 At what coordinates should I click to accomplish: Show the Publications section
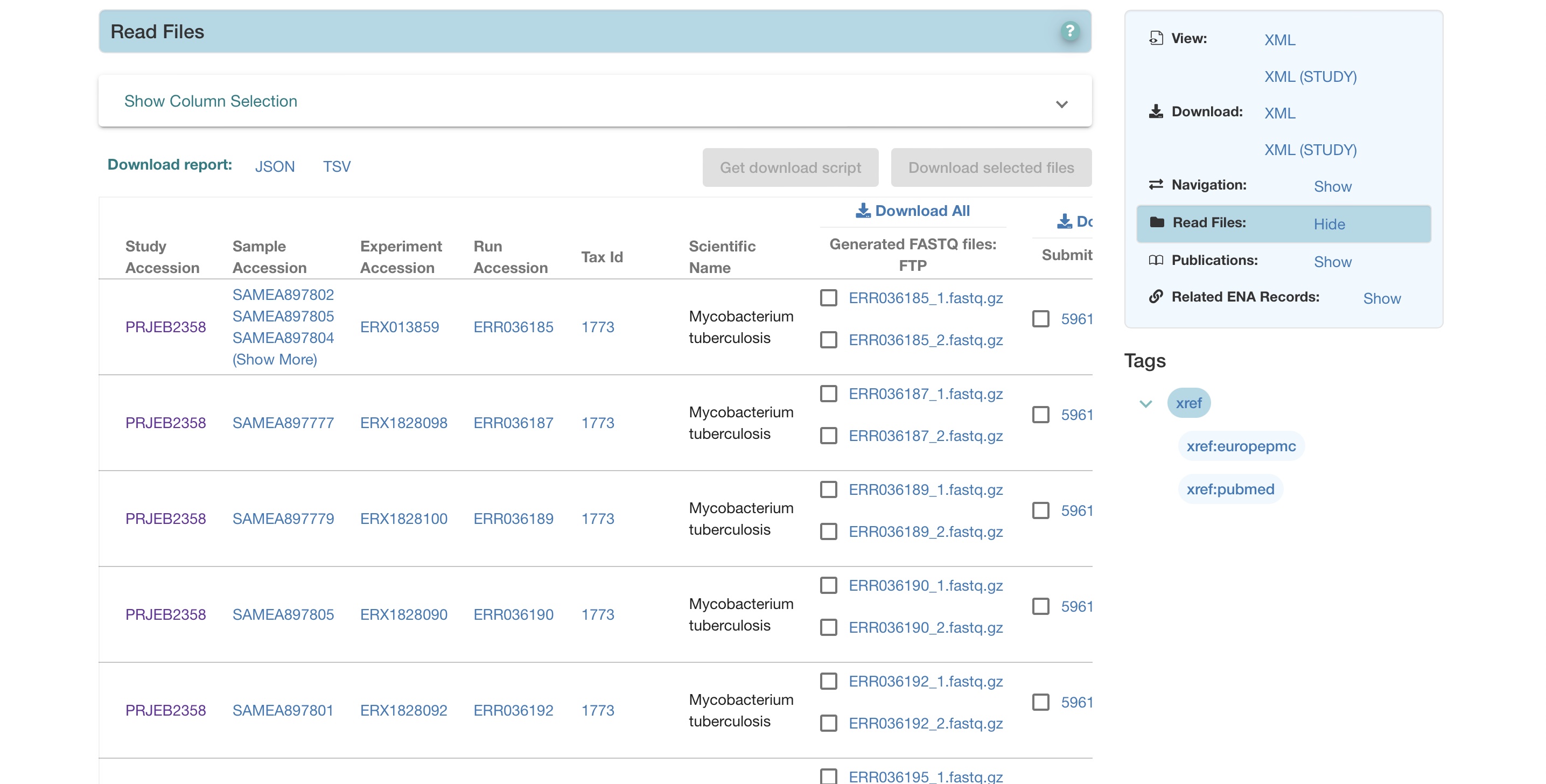tap(1332, 262)
